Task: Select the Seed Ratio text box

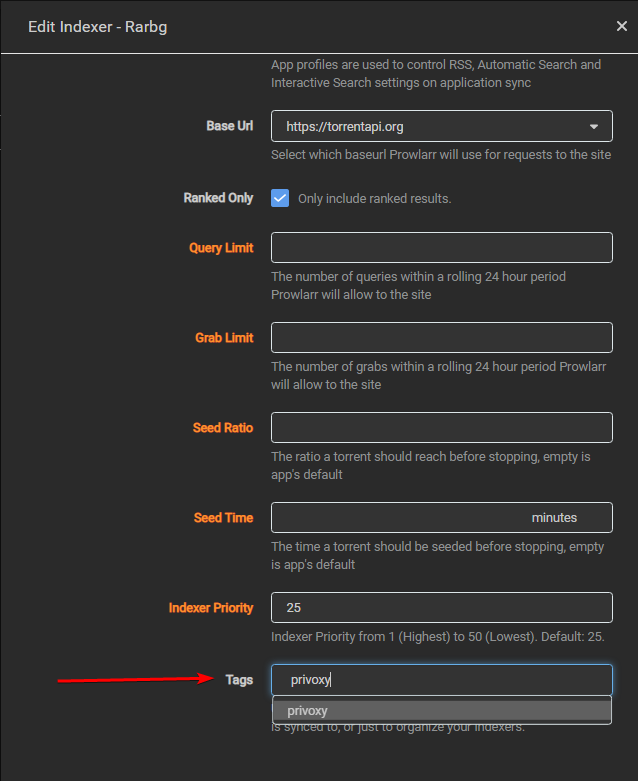Action: point(441,427)
